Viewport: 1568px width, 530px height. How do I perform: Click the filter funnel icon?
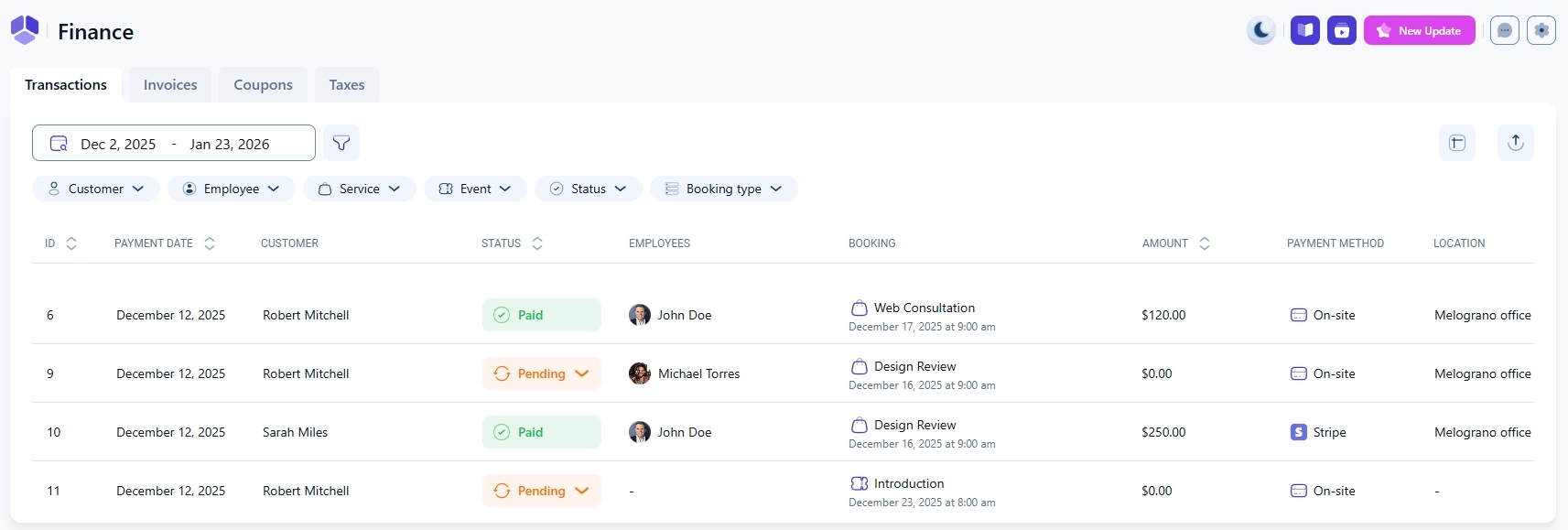pyautogui.click(x=341, y=143)
